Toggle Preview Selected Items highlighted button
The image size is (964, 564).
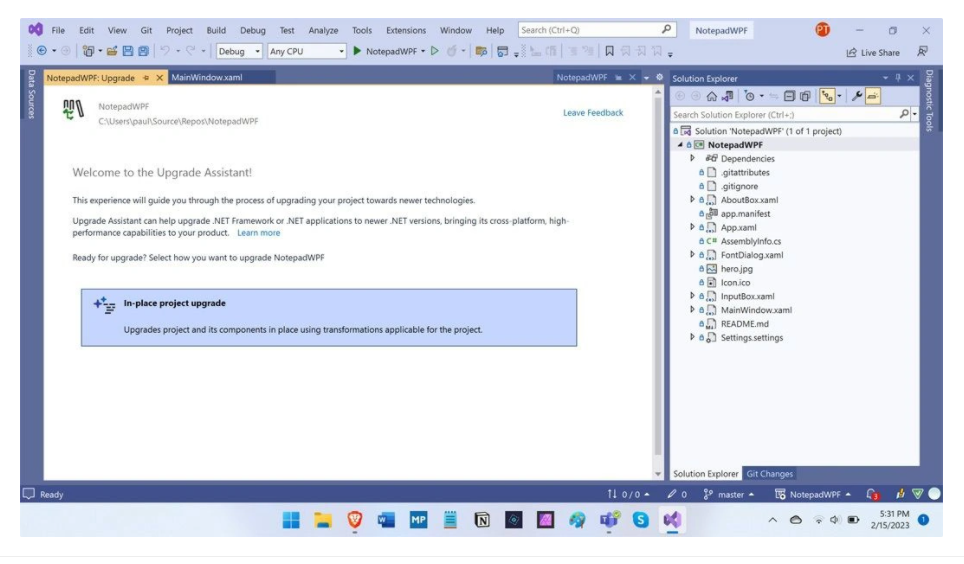pyautogui.click(x=873, y=96)
